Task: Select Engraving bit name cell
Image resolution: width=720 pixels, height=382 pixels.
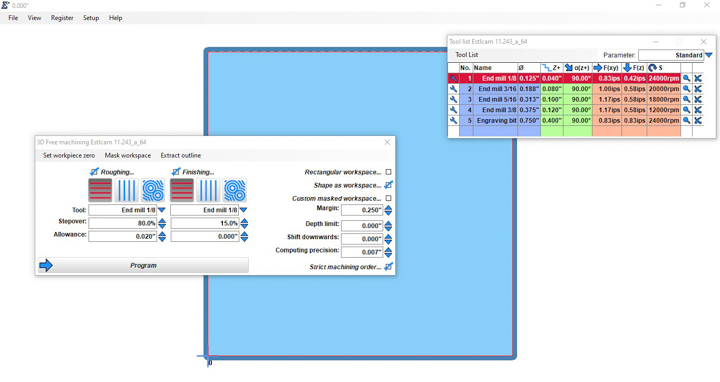Action: point(495,120)
